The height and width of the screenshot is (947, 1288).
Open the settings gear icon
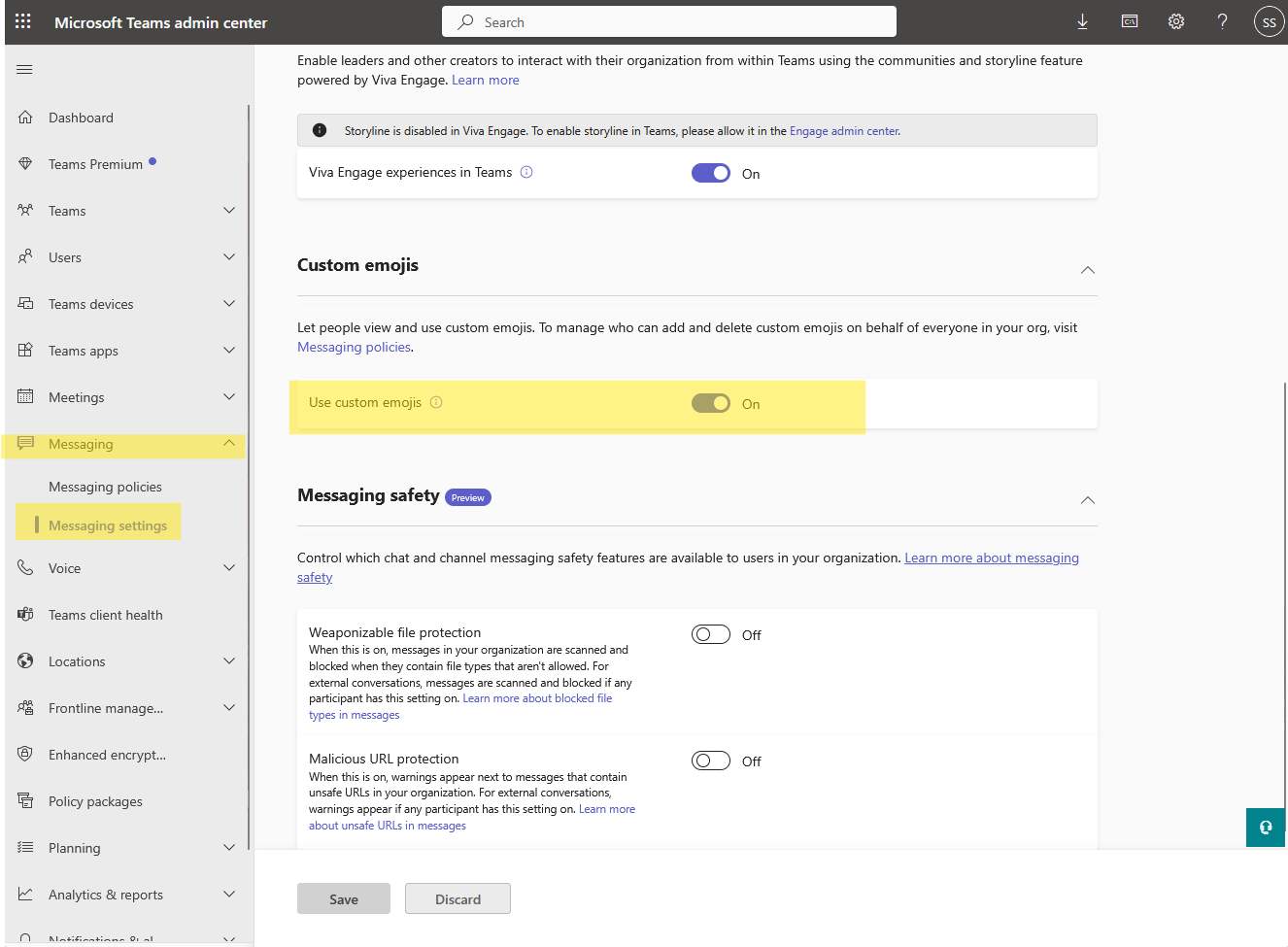pos(1175,21)
